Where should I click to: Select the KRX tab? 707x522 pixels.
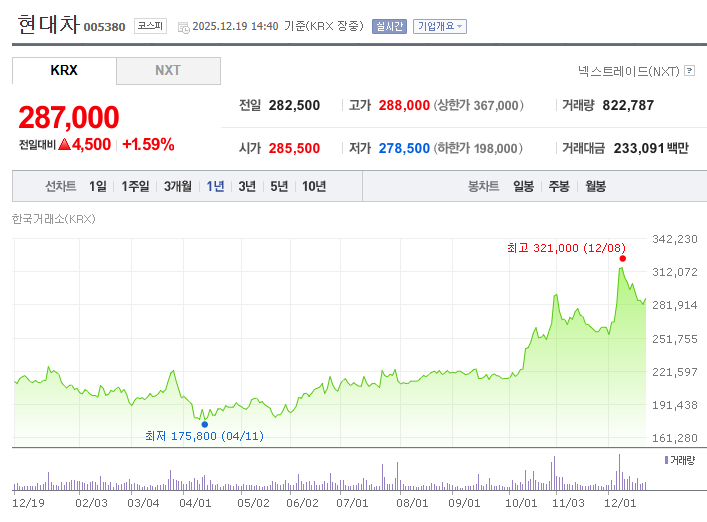[64, 70]
